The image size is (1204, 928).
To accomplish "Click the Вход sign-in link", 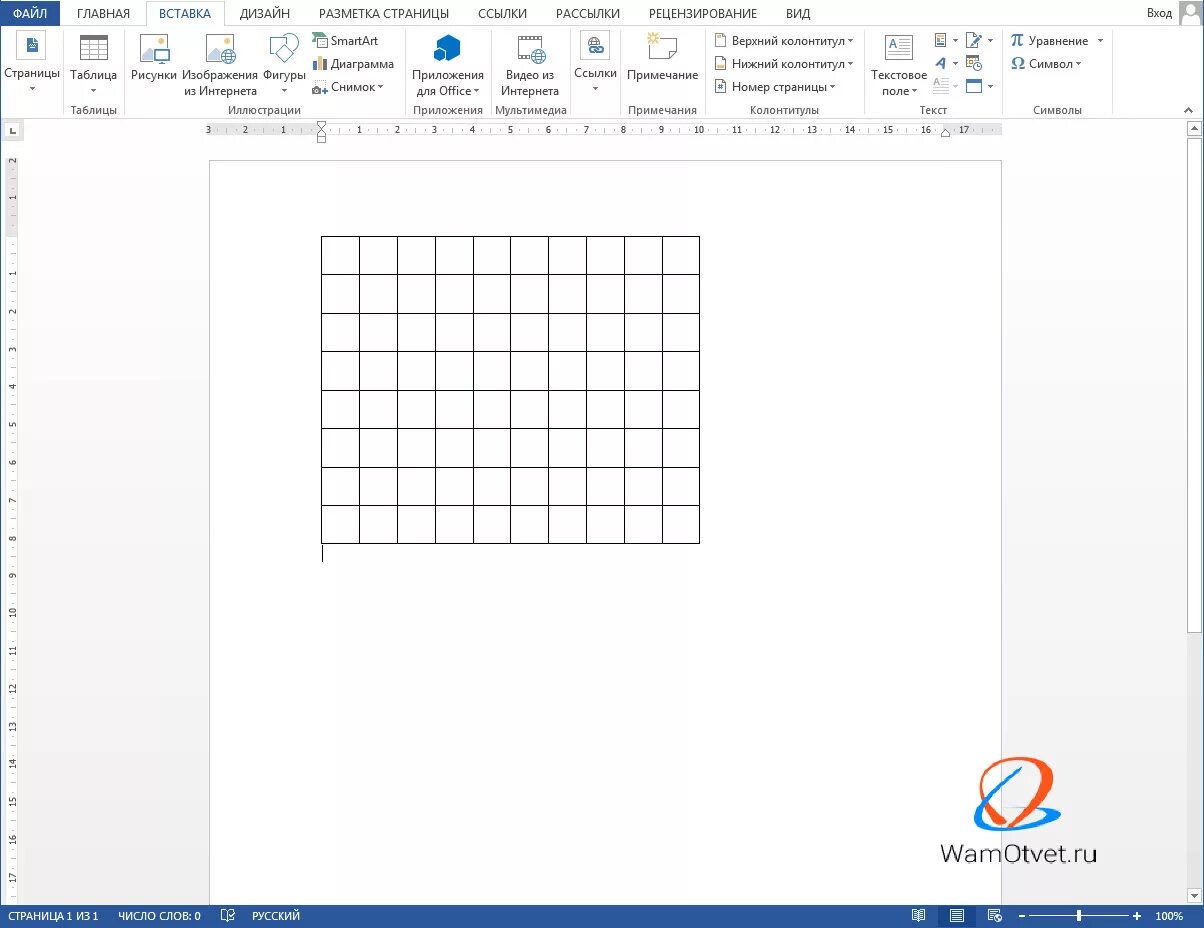I will (1160, 13).
